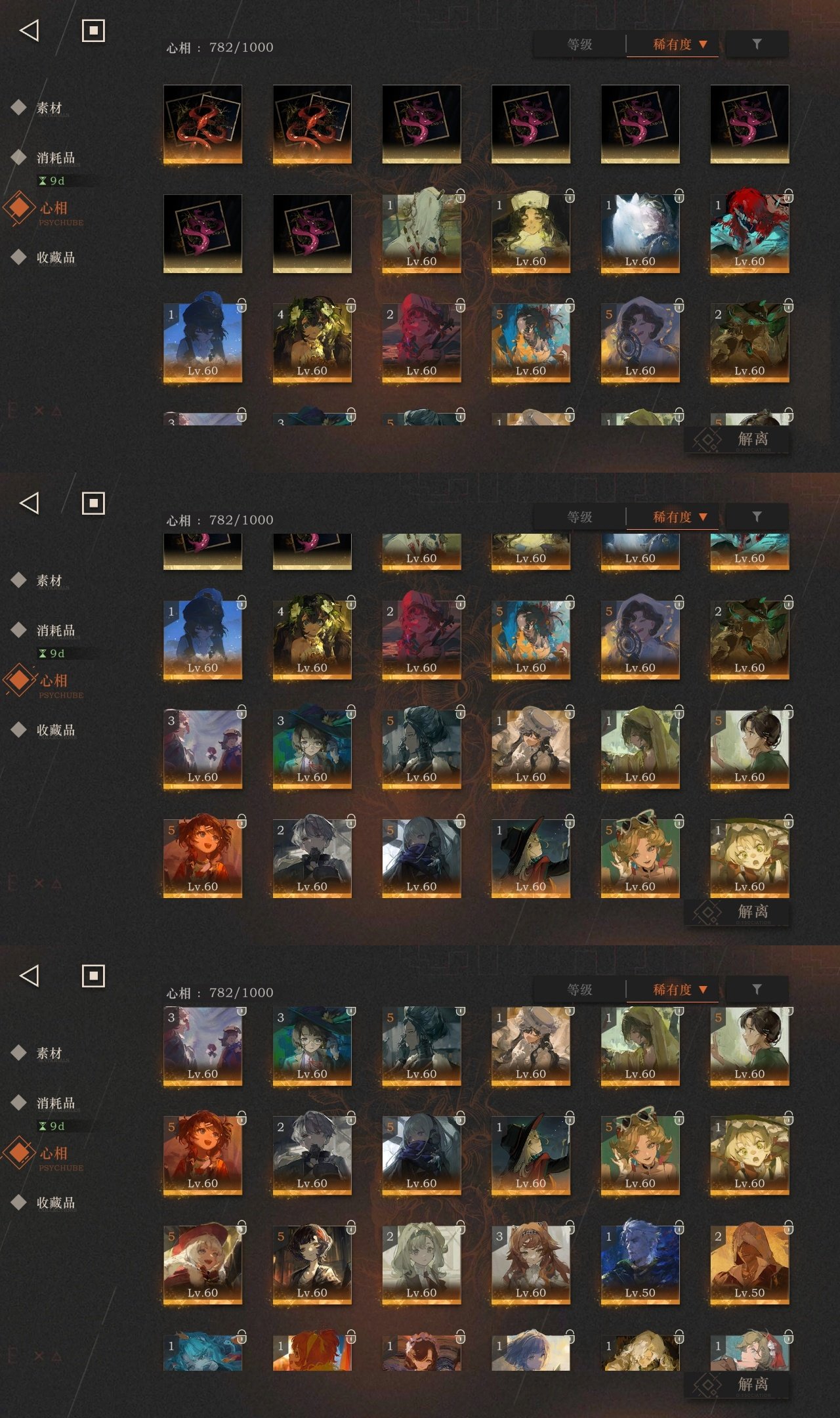Viewport: 840px width, 1418px height.
Task: Click the square home icon in the middle screenshot
Action: pyautogui.click(x=93, y=503)
